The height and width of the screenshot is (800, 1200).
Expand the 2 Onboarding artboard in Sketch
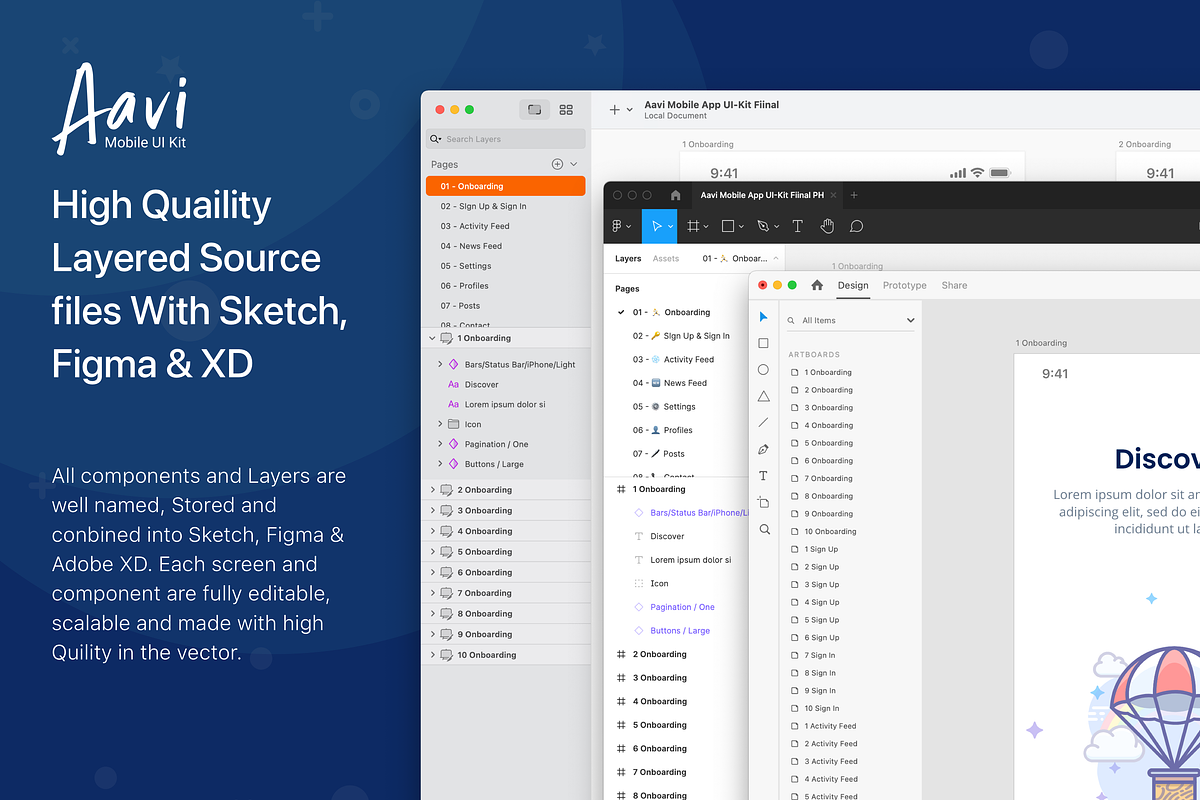[x=432, y=490]
